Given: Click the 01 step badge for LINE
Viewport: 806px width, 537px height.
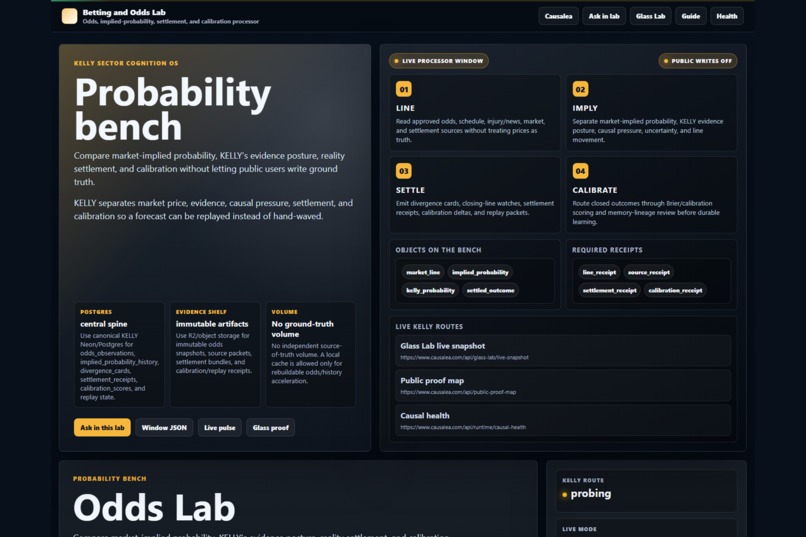Looking at the screenshot, I should (x=404, y=89).
